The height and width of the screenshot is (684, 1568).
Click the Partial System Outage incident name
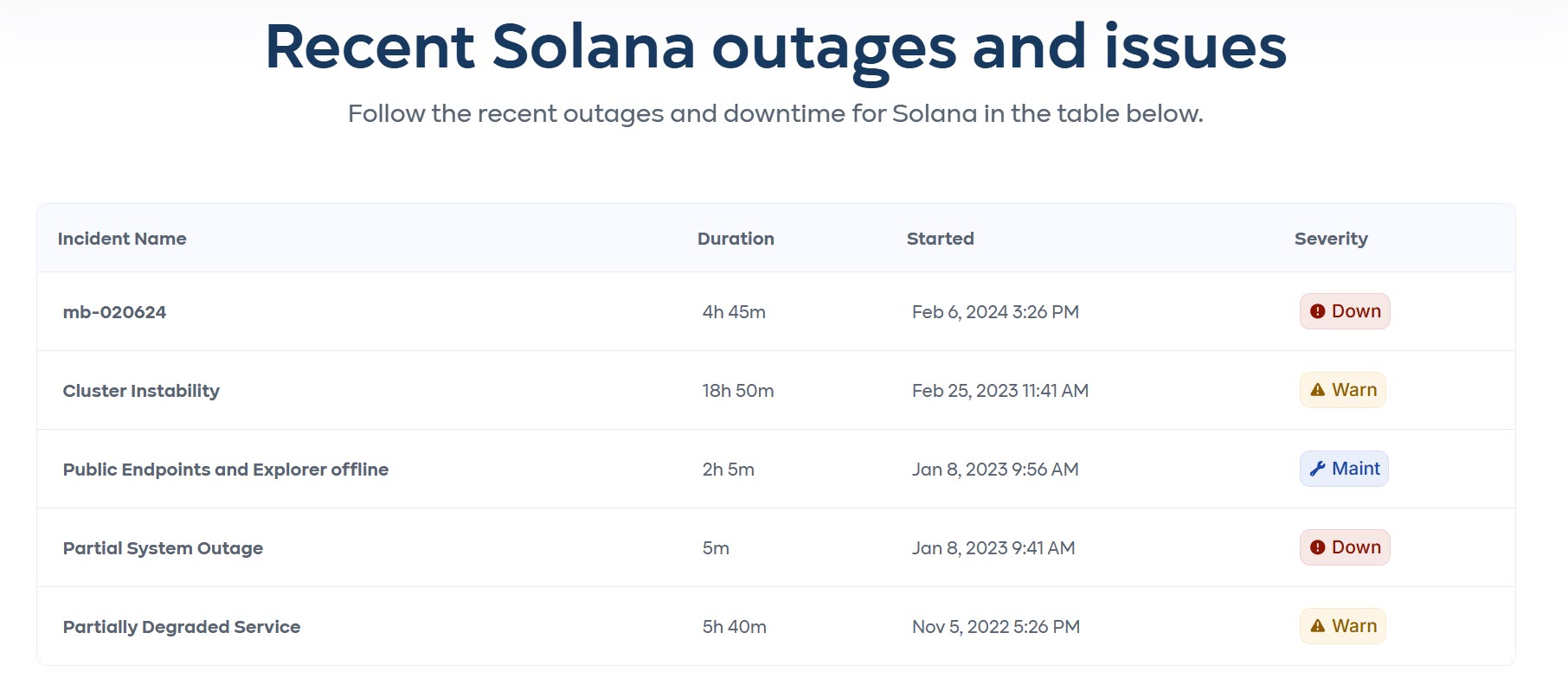tap(164, 547)
